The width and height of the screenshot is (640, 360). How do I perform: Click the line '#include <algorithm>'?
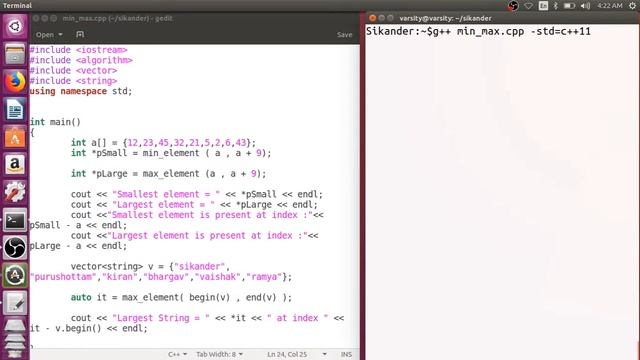click(81, 60)
